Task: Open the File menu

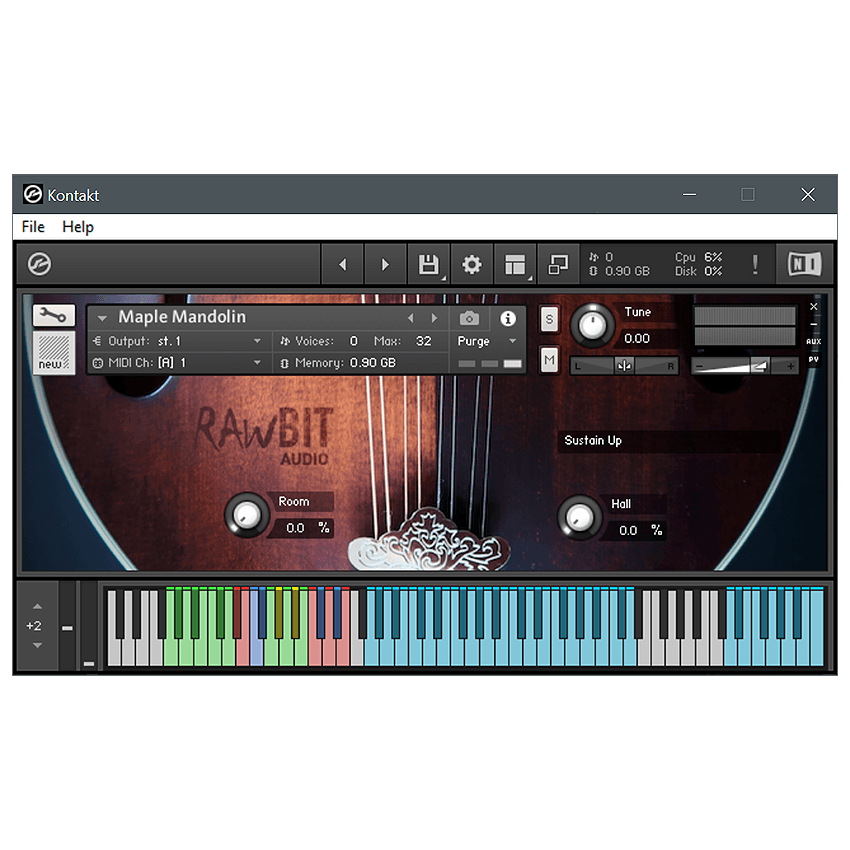Action: 32,226
